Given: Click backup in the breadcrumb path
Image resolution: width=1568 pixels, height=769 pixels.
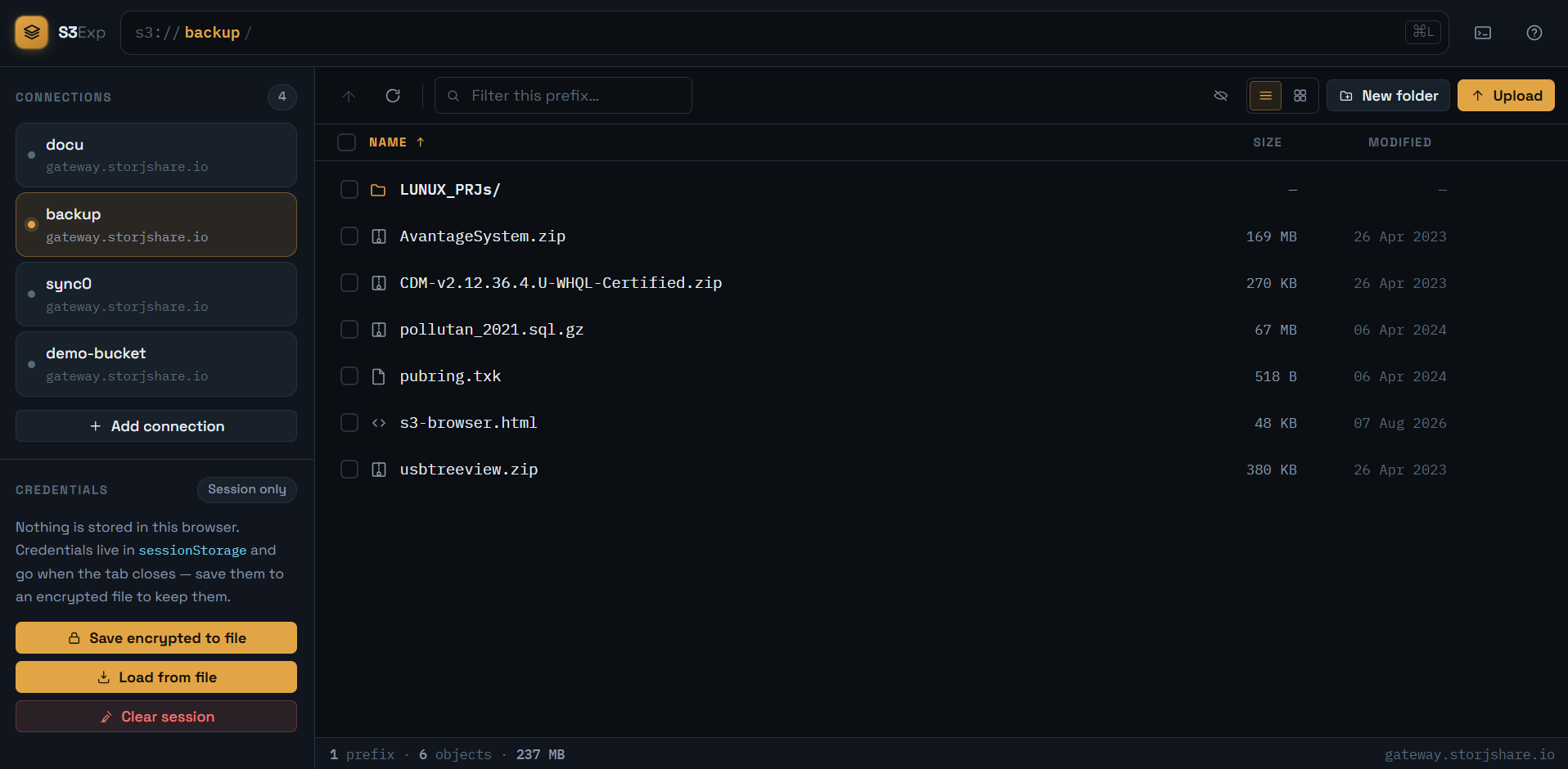Looking at the screenshot, I should tap(212, 33).
